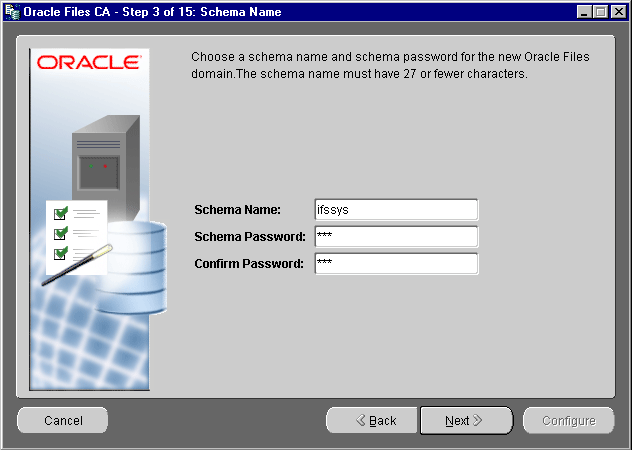633x450 pixels.
Task: Click the Next button
Action: (466, 421)
